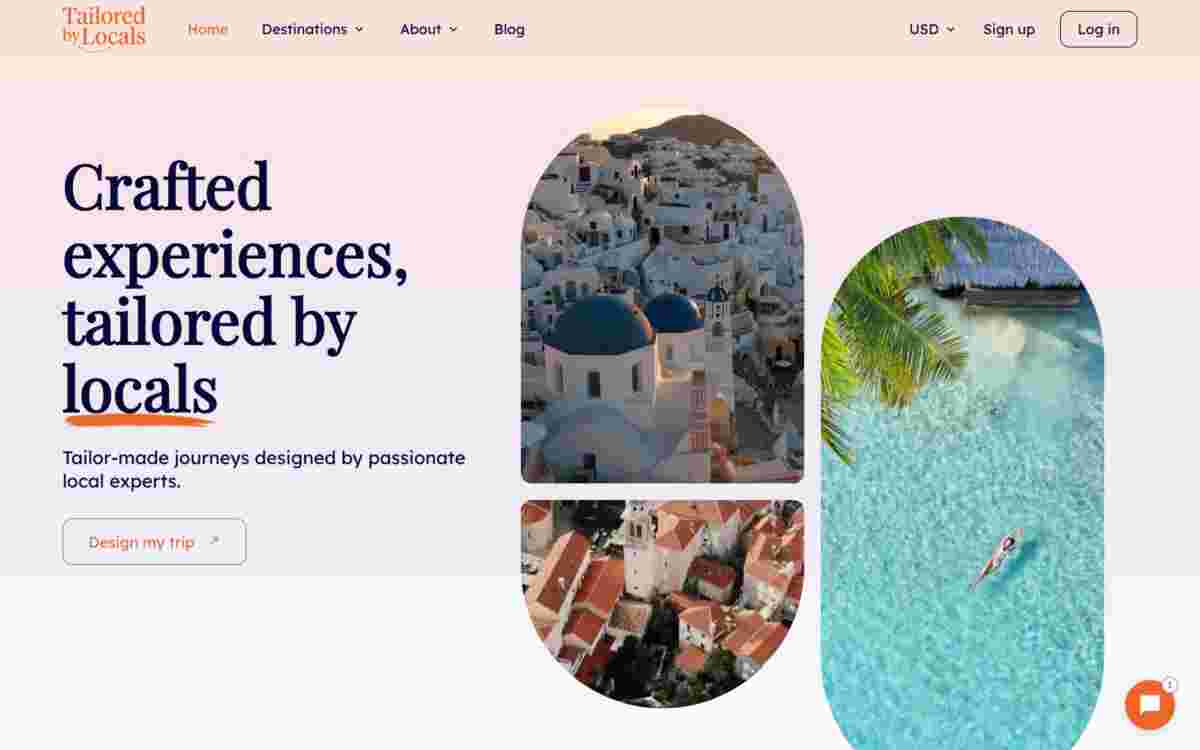This screenshot has width=1200, height=750.
Task: Open the About menu
Action: [429, 29]
